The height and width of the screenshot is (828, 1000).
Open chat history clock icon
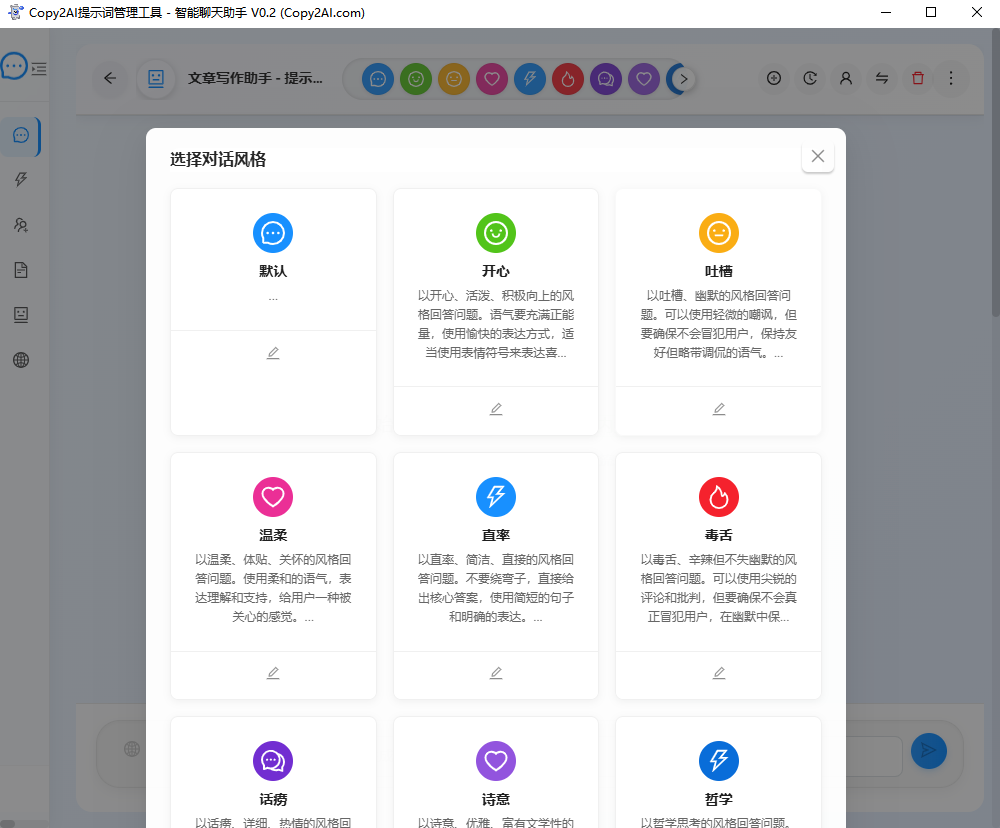(x=810, y=78)
